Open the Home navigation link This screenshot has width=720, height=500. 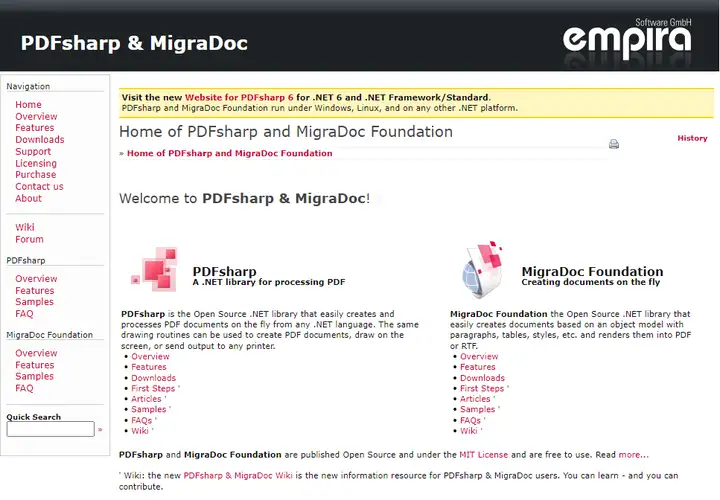point(28,105)
